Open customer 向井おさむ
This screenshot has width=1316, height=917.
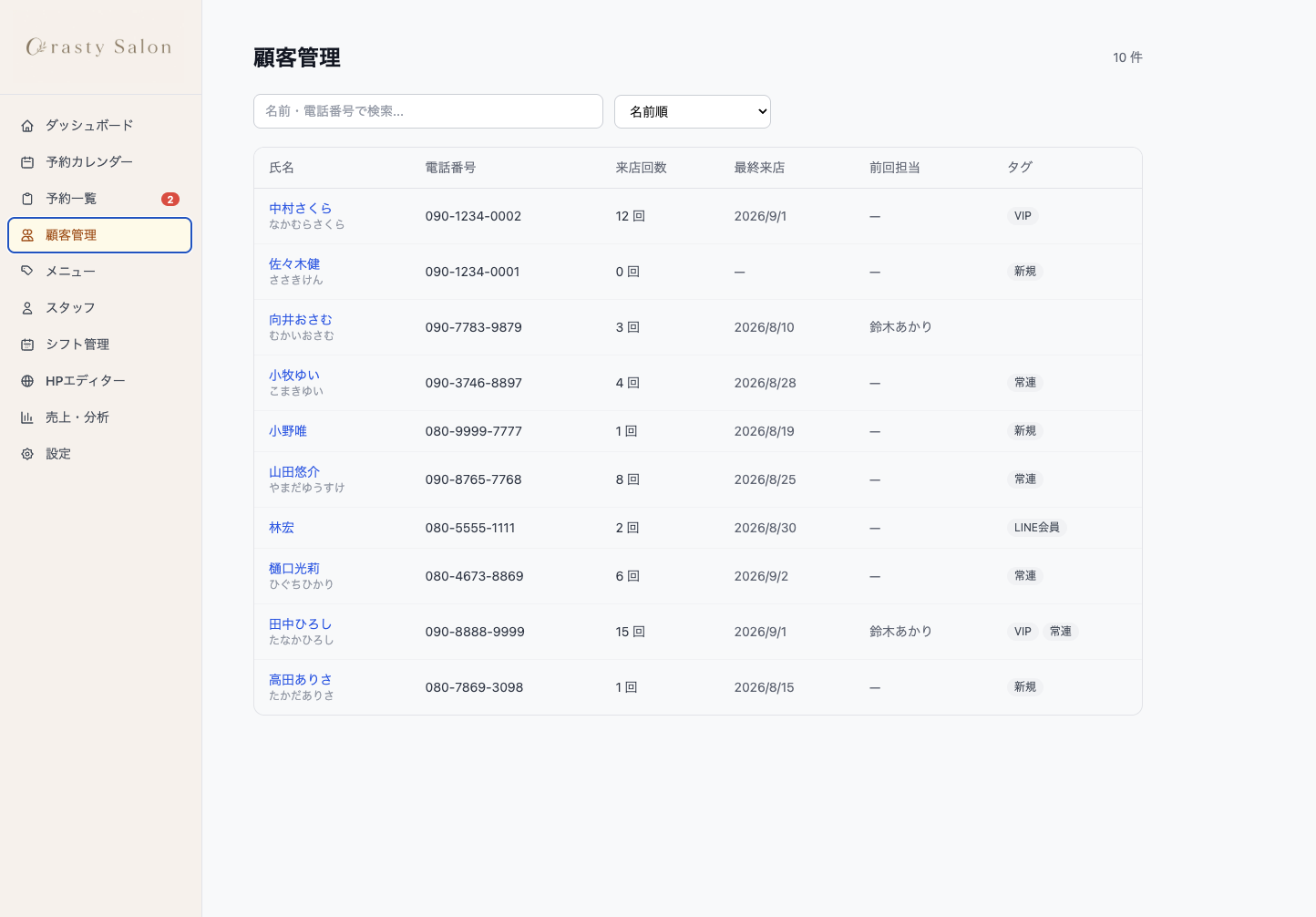(x=301, y=320)
